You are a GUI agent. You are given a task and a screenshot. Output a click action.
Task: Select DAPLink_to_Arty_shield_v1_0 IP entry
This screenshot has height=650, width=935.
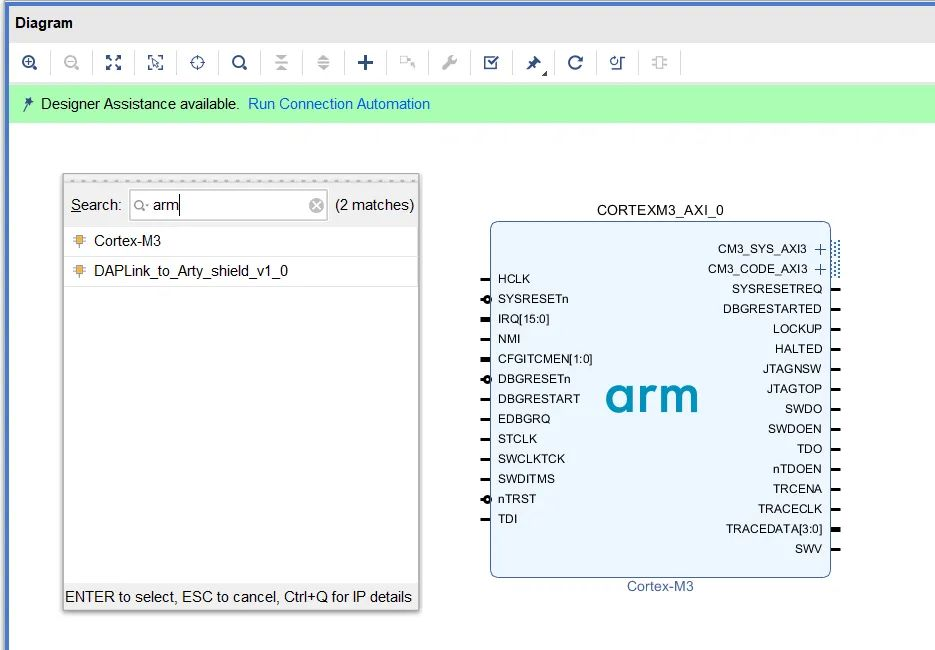(x=241, y=271)
